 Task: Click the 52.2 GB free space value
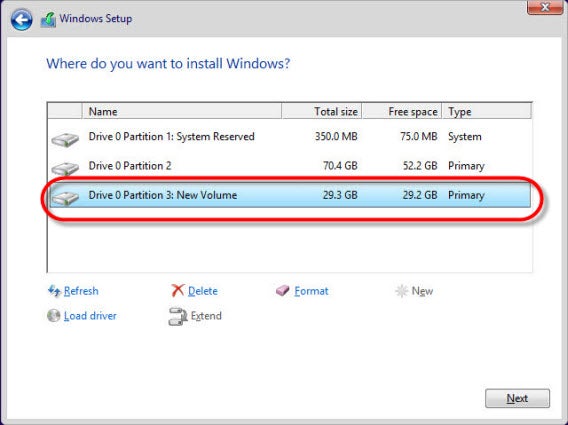(x=420, y=166)
